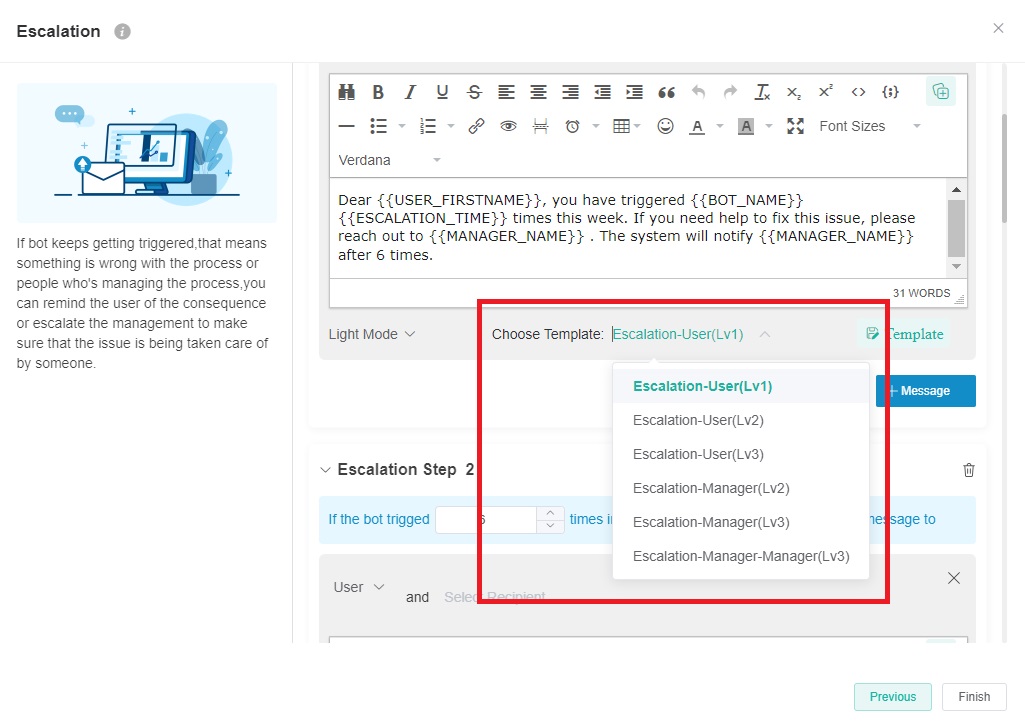Select the Escalation-Manager(Lv2) template

point(711,488)
